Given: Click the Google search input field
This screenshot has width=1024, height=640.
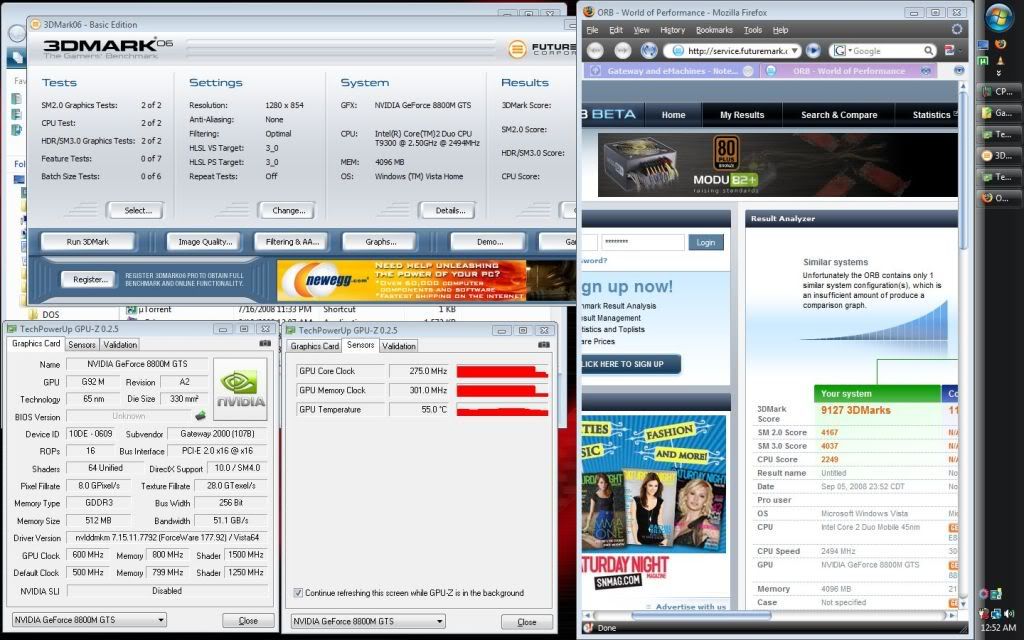Looking at the screenshot, I should [x=886, y=50].
